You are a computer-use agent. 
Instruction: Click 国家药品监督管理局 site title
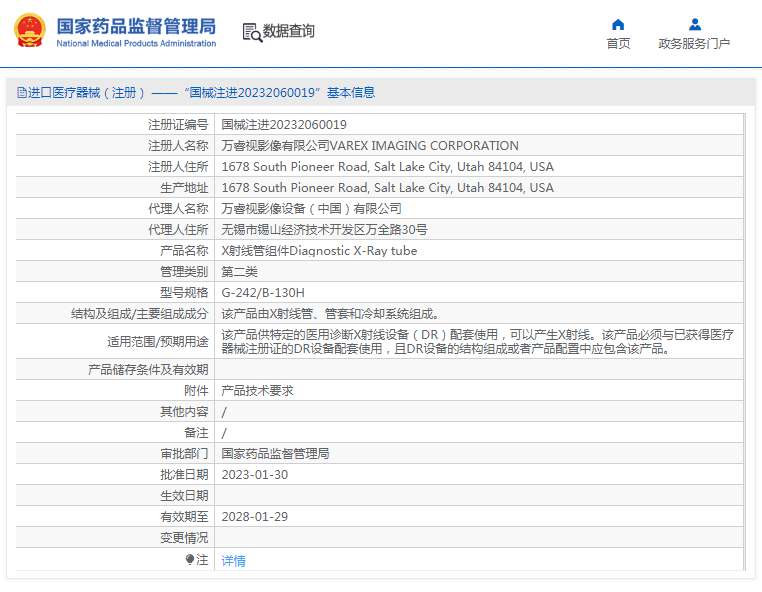(x=137, y=26)
